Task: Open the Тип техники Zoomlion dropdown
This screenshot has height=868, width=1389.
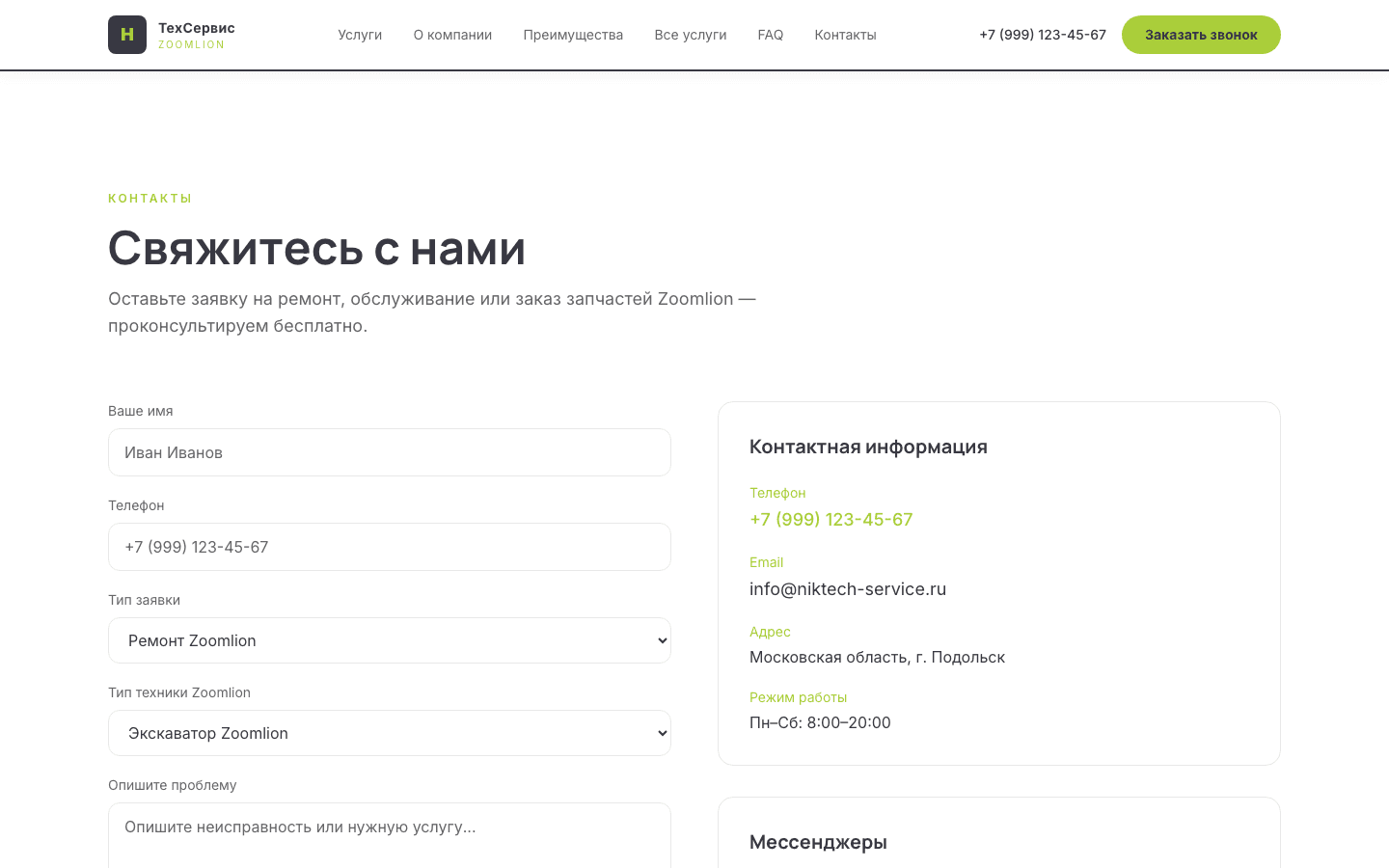Action: 390,733
